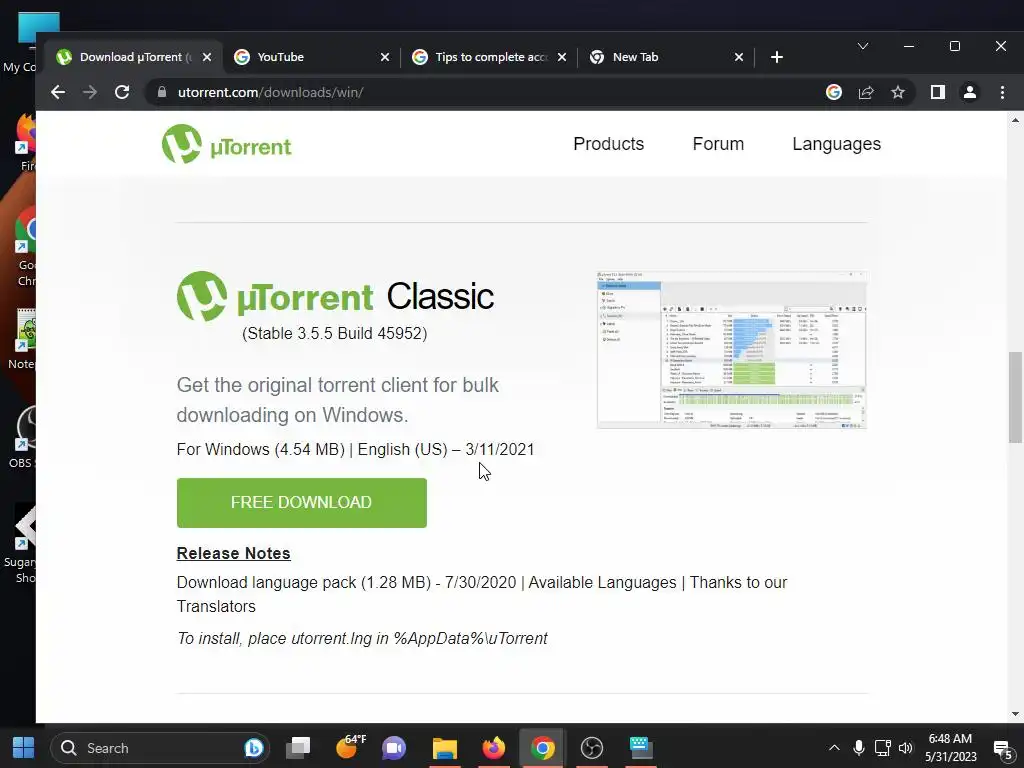Open the video chat app on taskbar

click(394, 748)
